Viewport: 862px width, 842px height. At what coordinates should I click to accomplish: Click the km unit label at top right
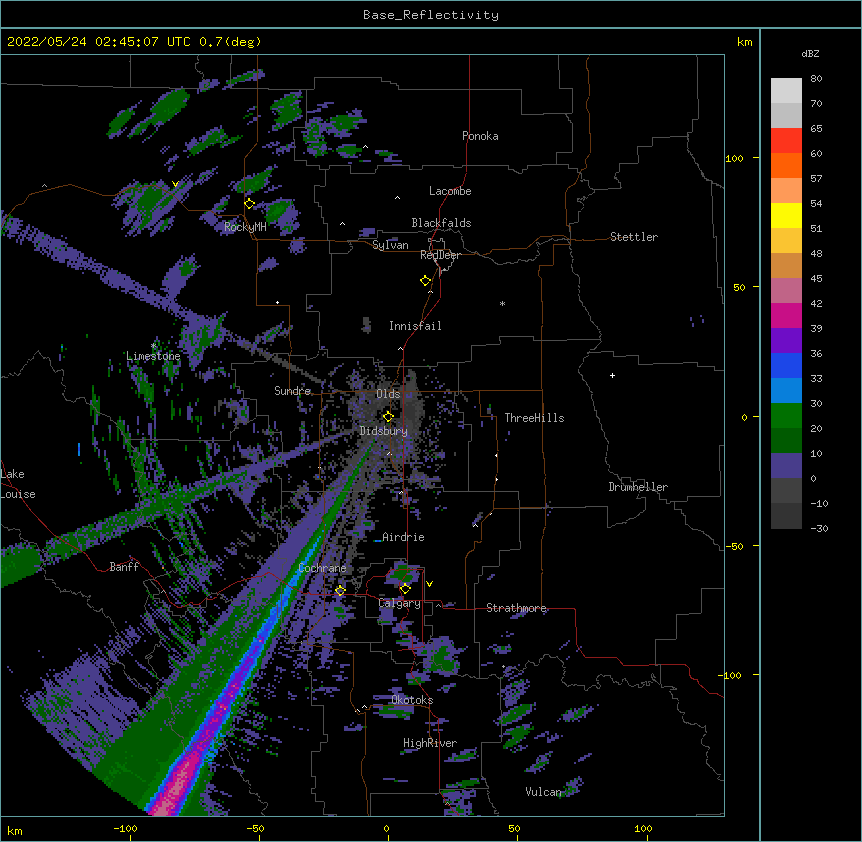tap(745, 42)
